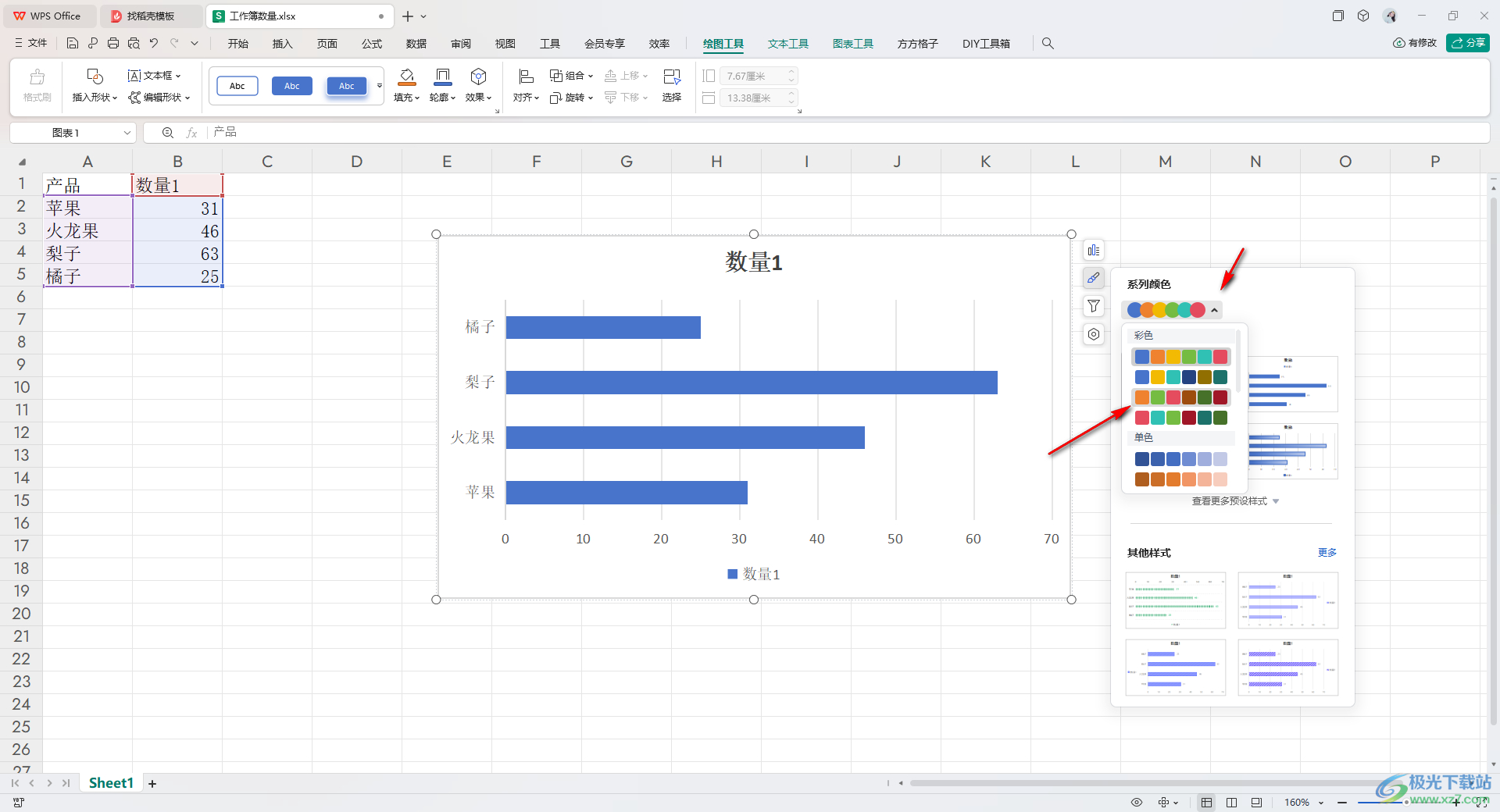
Task: Open the 文件 menu
Action: click(x=31, y=44)
